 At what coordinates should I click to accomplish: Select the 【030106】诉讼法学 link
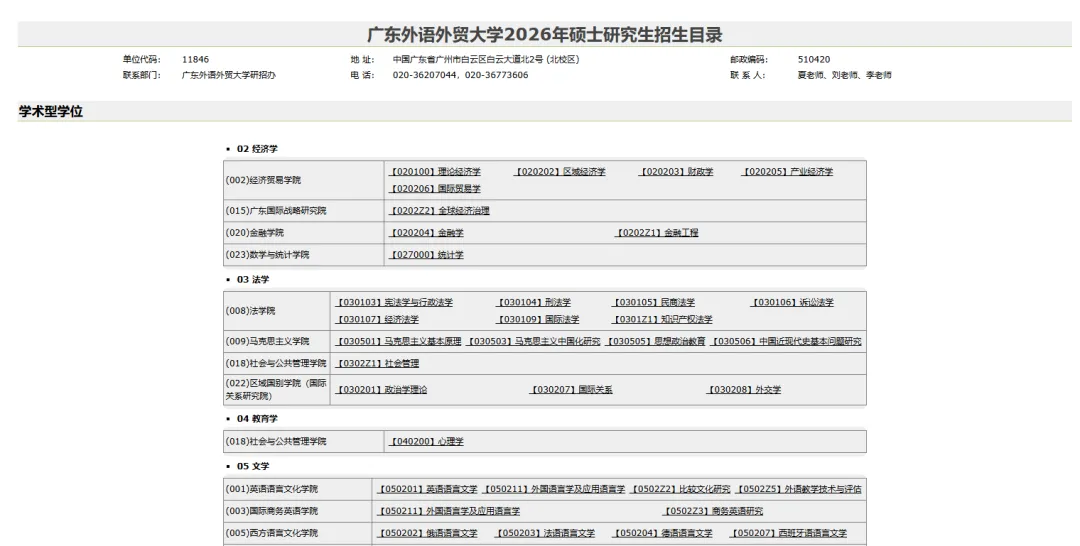[791, 302]
